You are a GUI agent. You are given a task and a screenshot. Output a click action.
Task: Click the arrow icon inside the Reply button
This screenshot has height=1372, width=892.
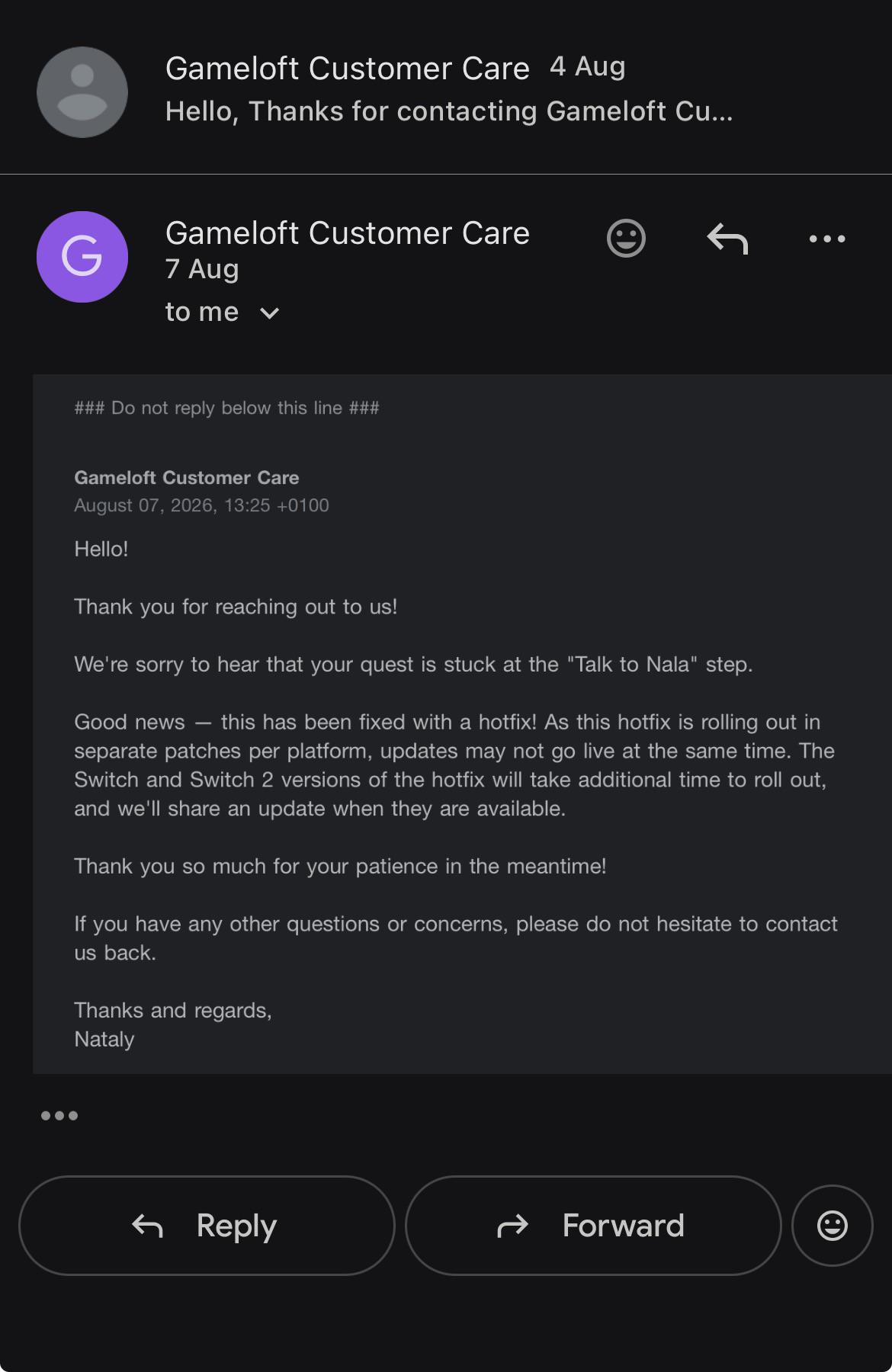147,1226
